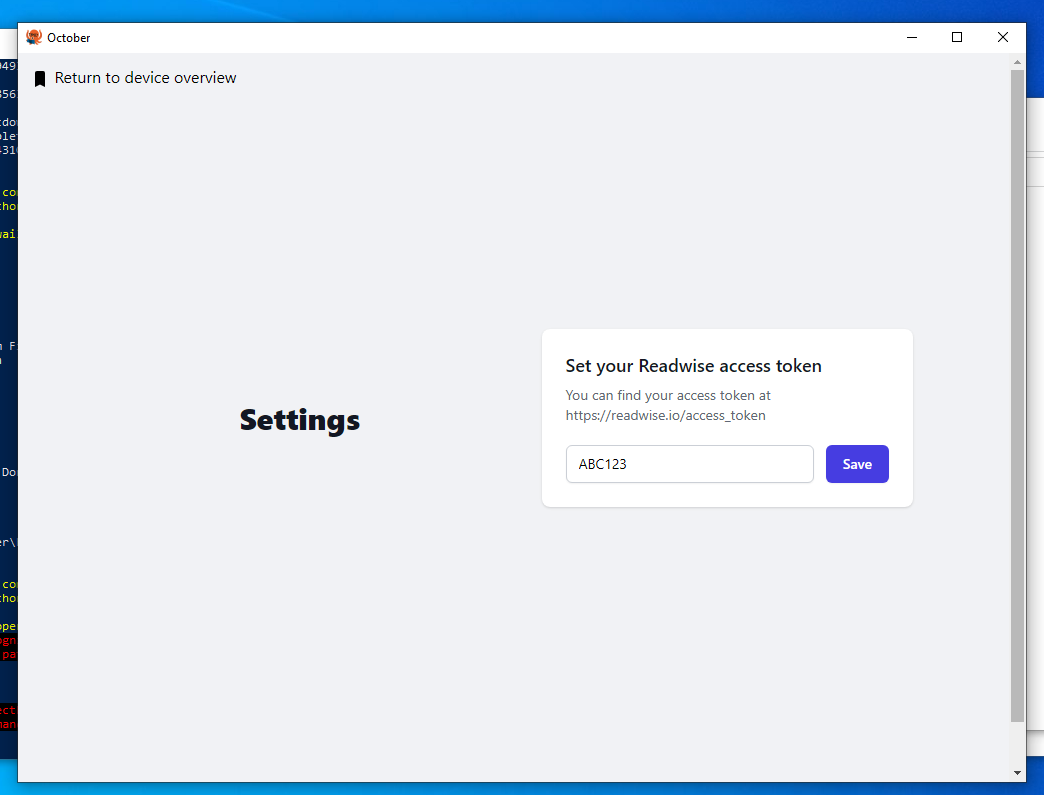Close the October window

tap(1003, 37)
